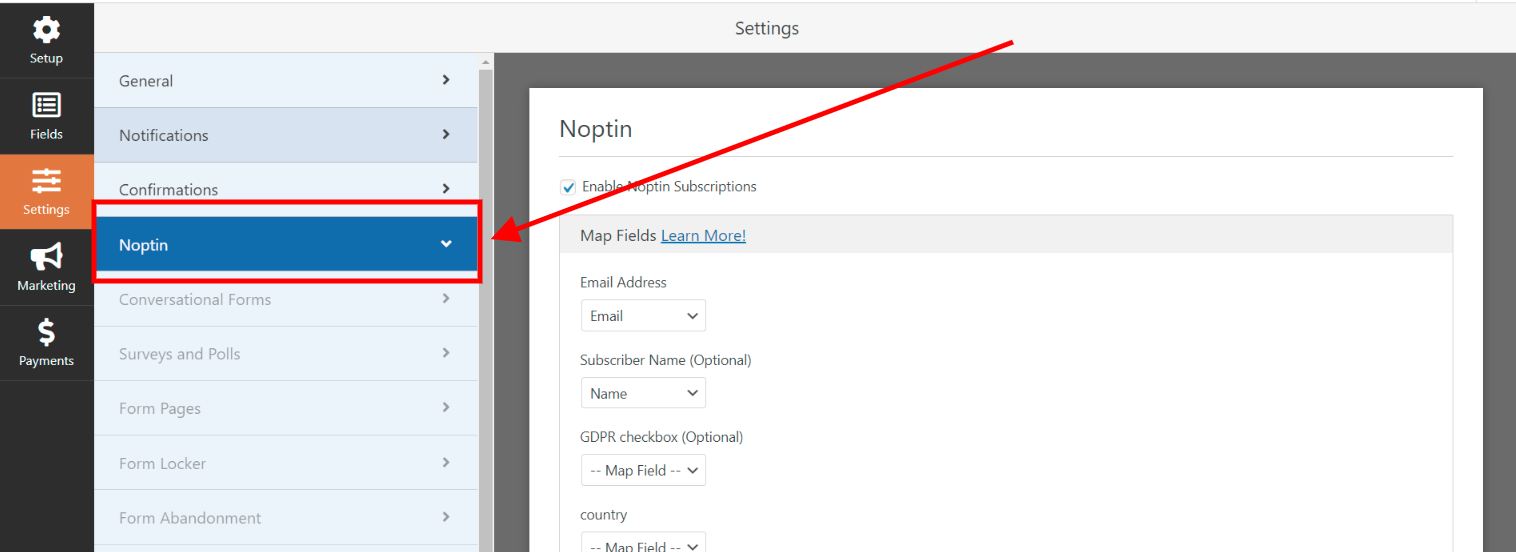Click the Email Address label
The height and width of the screenshot is (552, 1516).
(623, 283)
